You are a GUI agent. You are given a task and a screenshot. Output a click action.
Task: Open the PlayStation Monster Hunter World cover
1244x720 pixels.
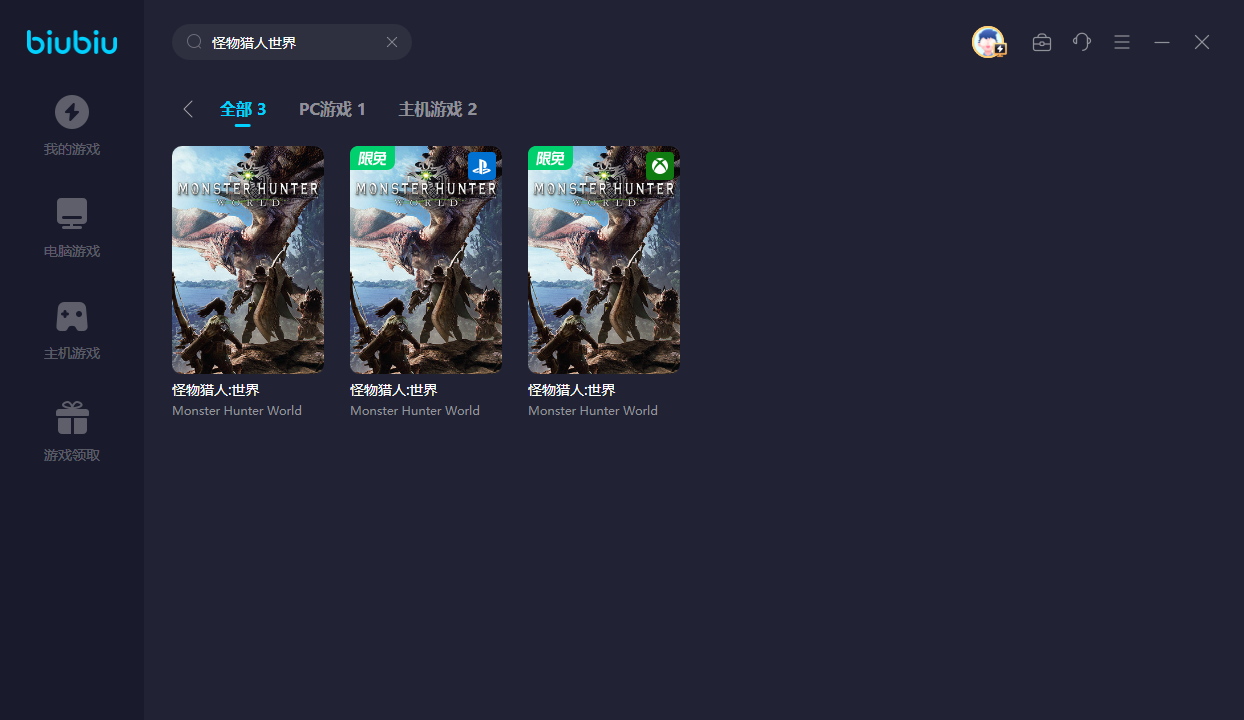426,260
